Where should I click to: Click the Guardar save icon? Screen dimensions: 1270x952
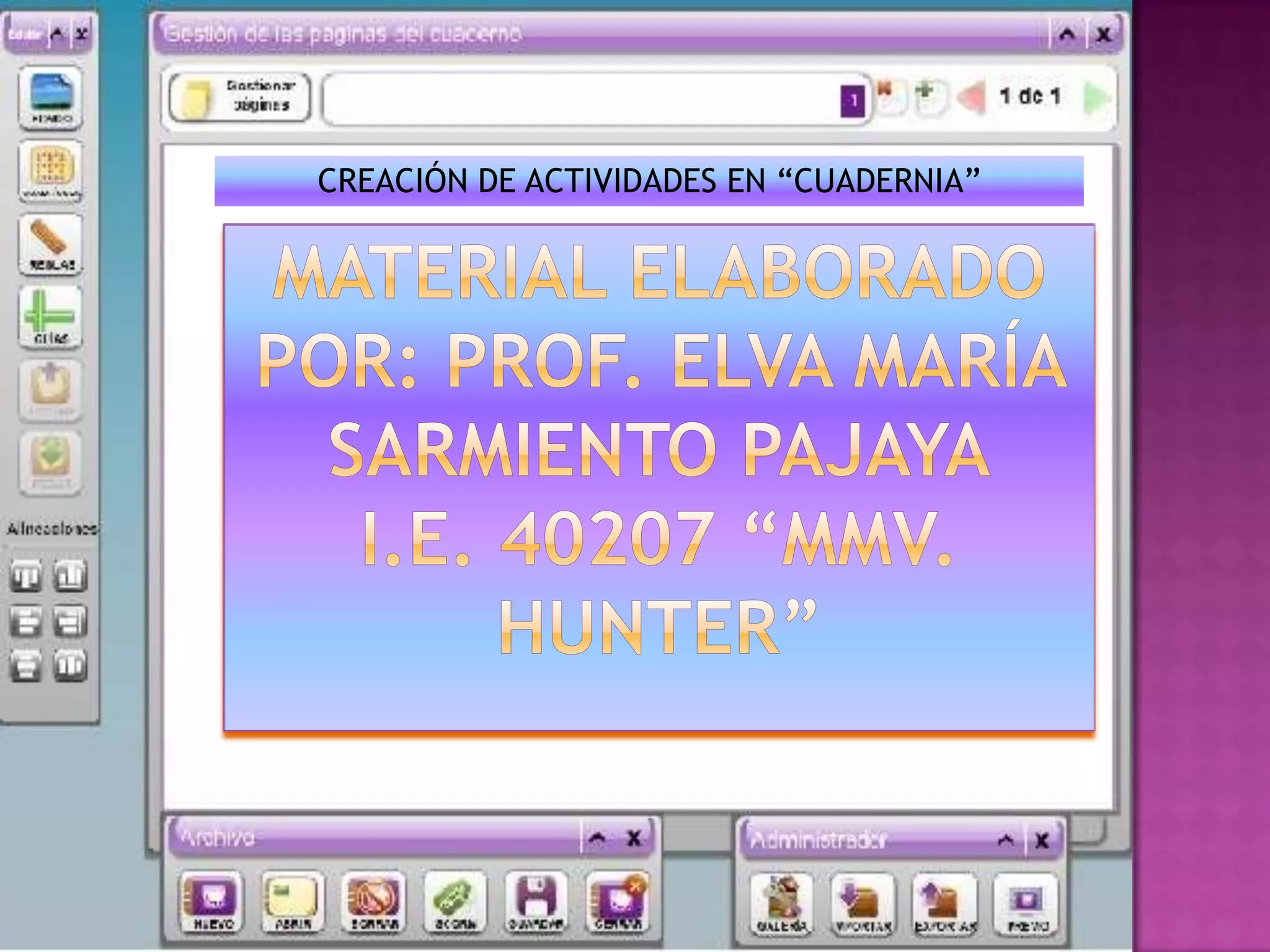click(x=536, y=902)
